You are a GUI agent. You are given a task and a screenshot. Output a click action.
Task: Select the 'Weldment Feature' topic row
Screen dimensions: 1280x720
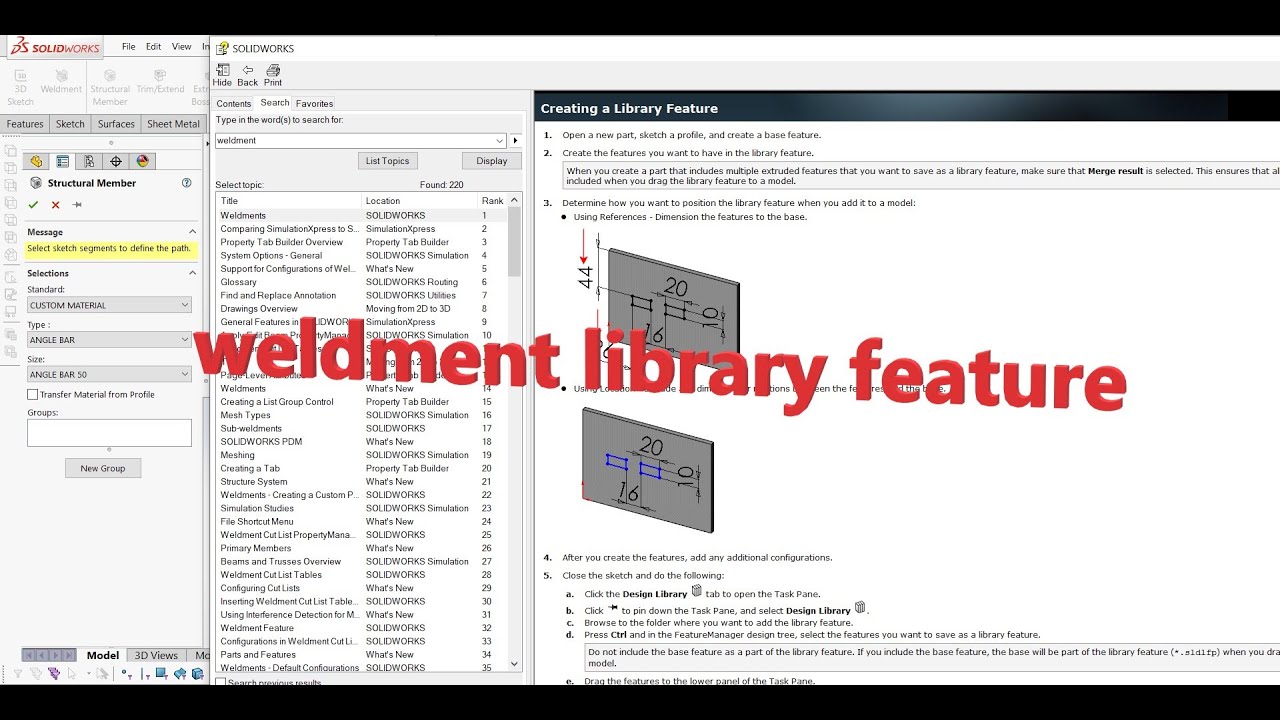point(362,628)
